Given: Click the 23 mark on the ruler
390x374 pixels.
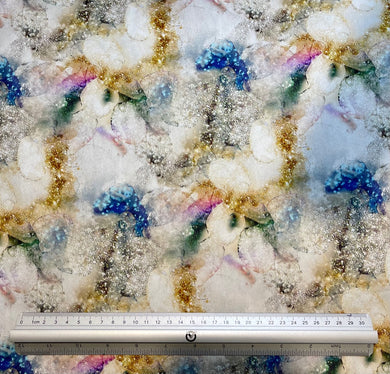Looking at the screenshot, I should [x=282, y=323].
